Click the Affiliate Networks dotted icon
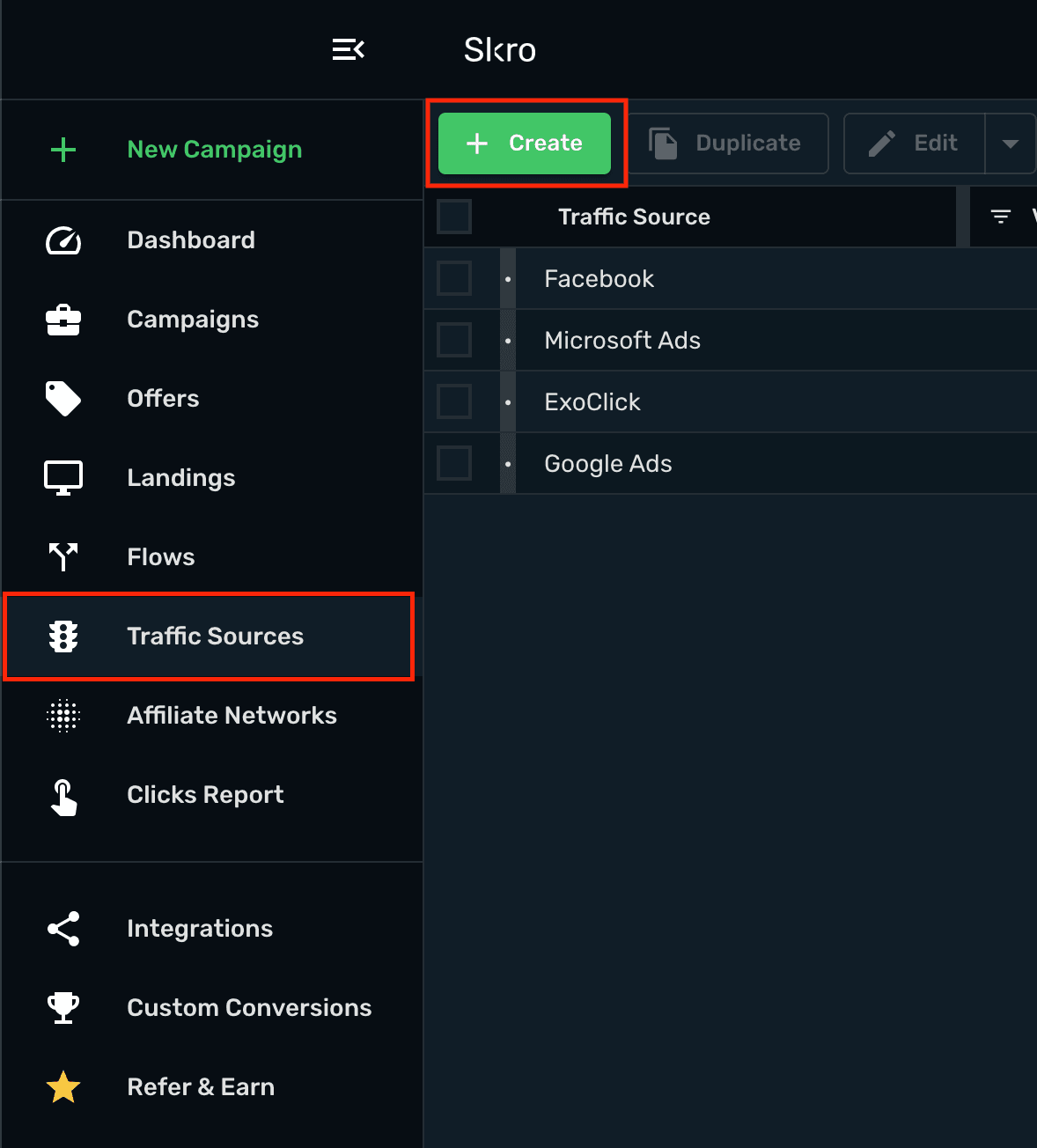This screenshot has width=1037, height=1148. point(63,716)
